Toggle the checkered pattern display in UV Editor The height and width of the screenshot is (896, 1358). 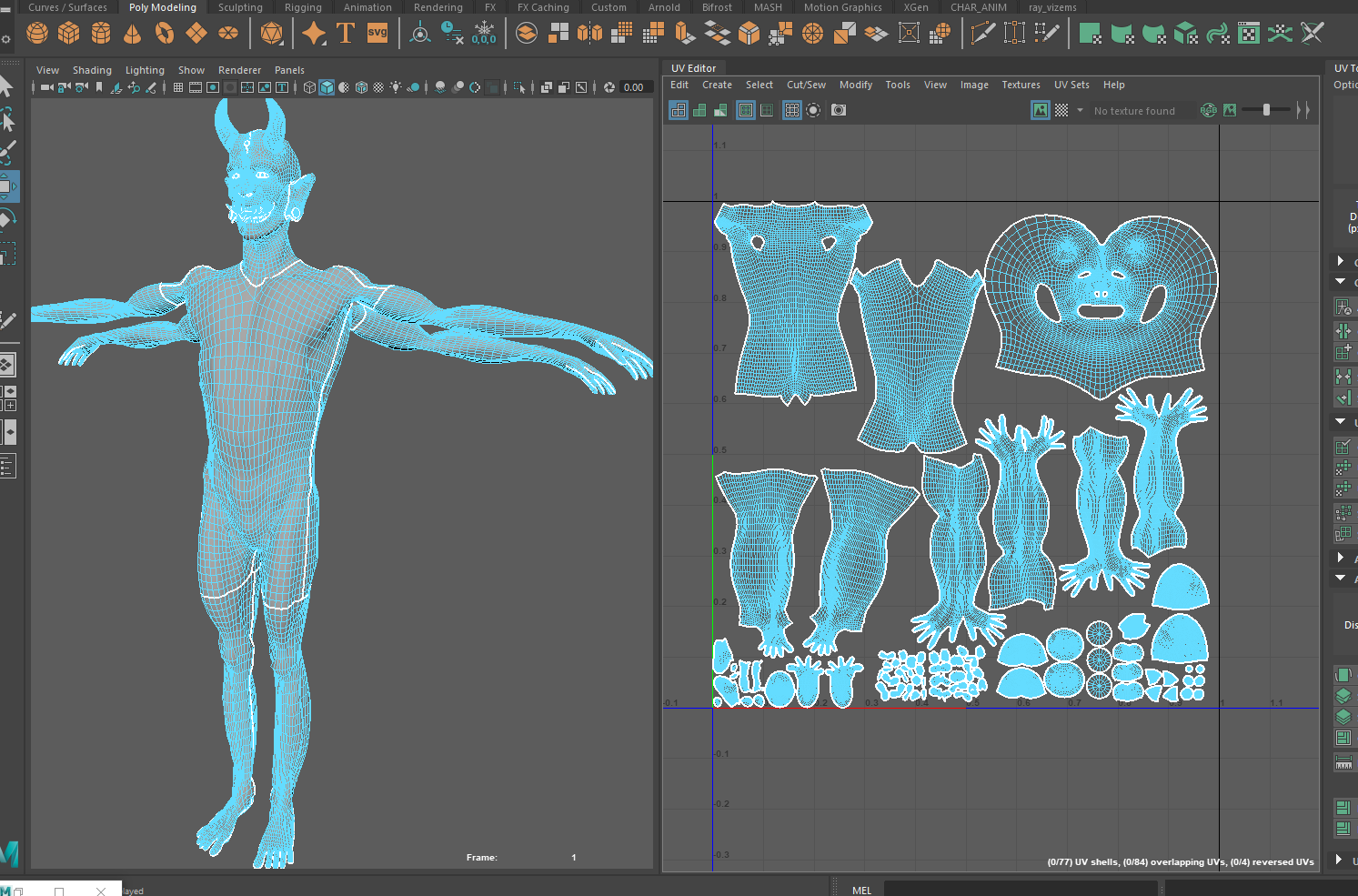[x=1061, y=109]
